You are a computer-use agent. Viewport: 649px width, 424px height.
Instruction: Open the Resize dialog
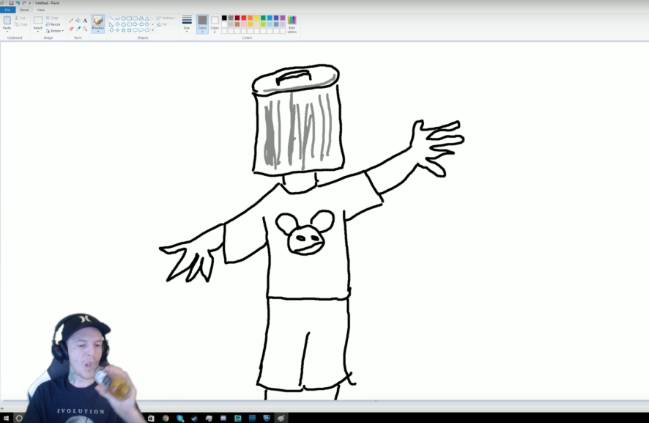pos(53,24)
